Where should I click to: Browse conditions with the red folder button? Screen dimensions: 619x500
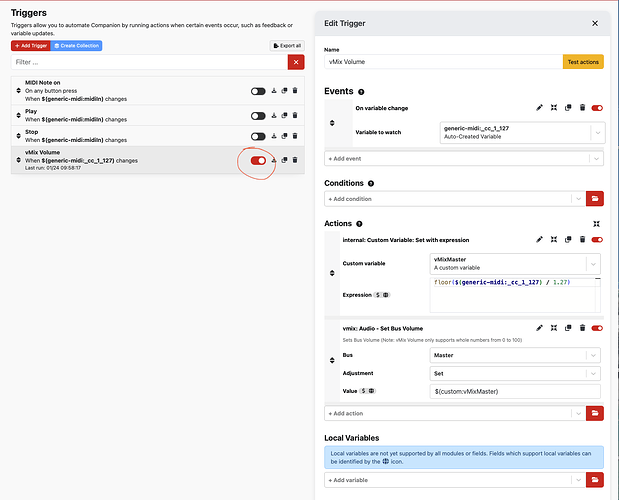coord(597,198)
